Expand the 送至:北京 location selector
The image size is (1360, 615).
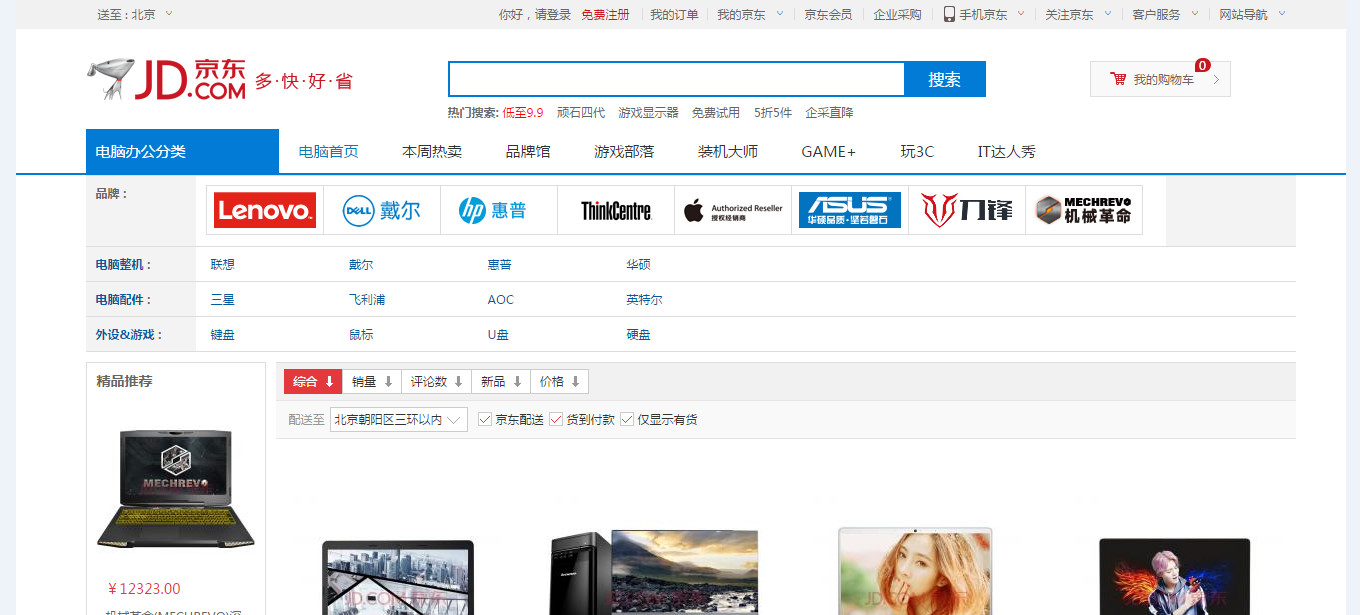click(x=135, y=14)
